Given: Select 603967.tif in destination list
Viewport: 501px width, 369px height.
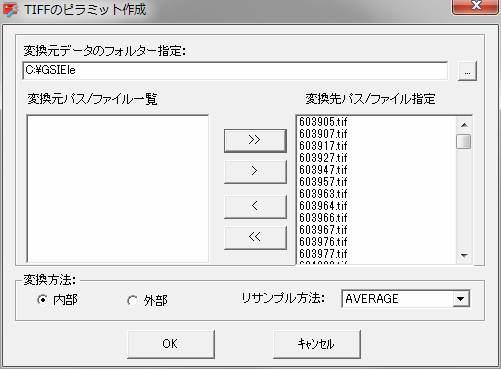Looking at the screenshot, I should click(x=323, y=230).
